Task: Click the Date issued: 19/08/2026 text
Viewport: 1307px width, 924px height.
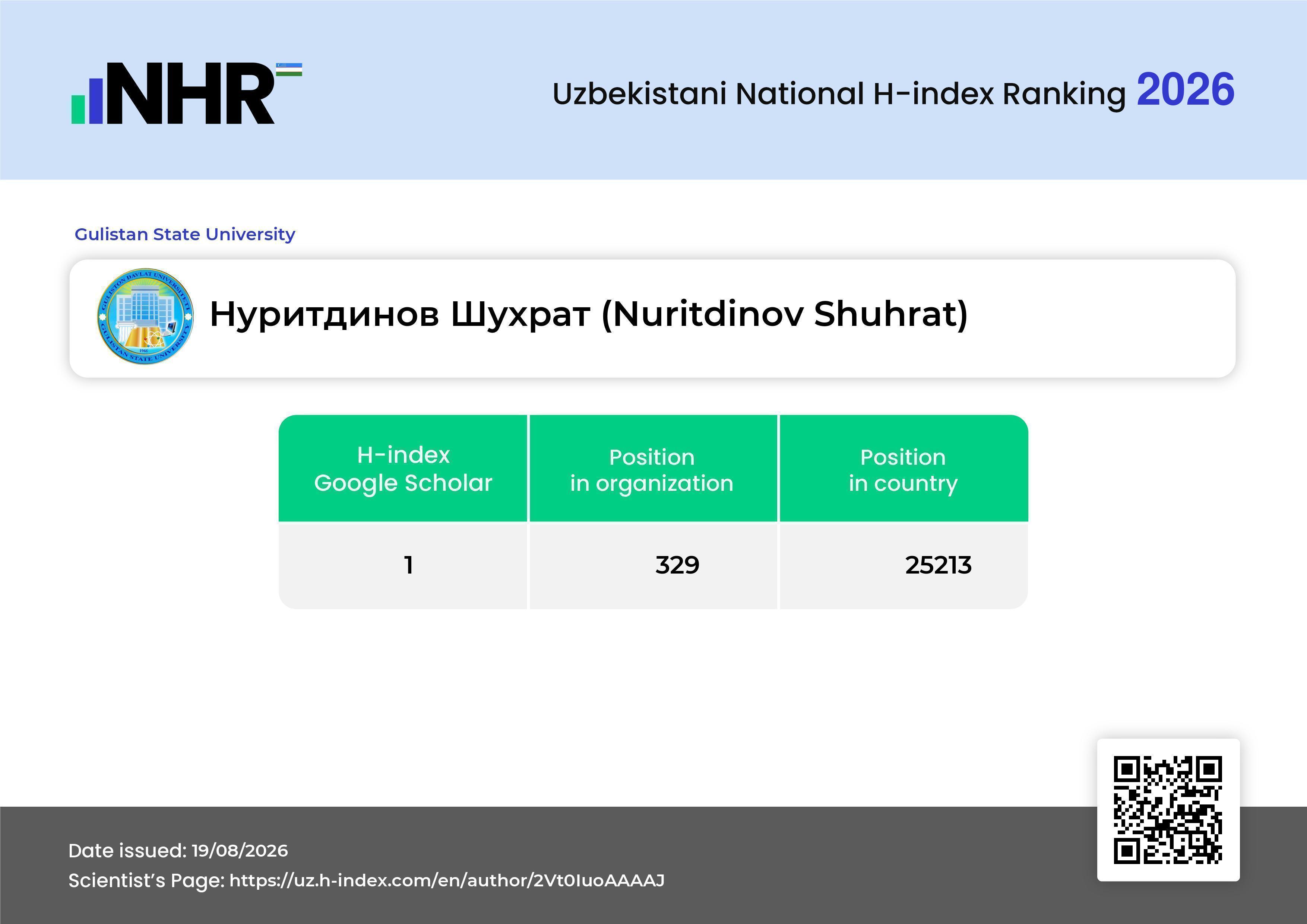Action: tap(178, 851)
